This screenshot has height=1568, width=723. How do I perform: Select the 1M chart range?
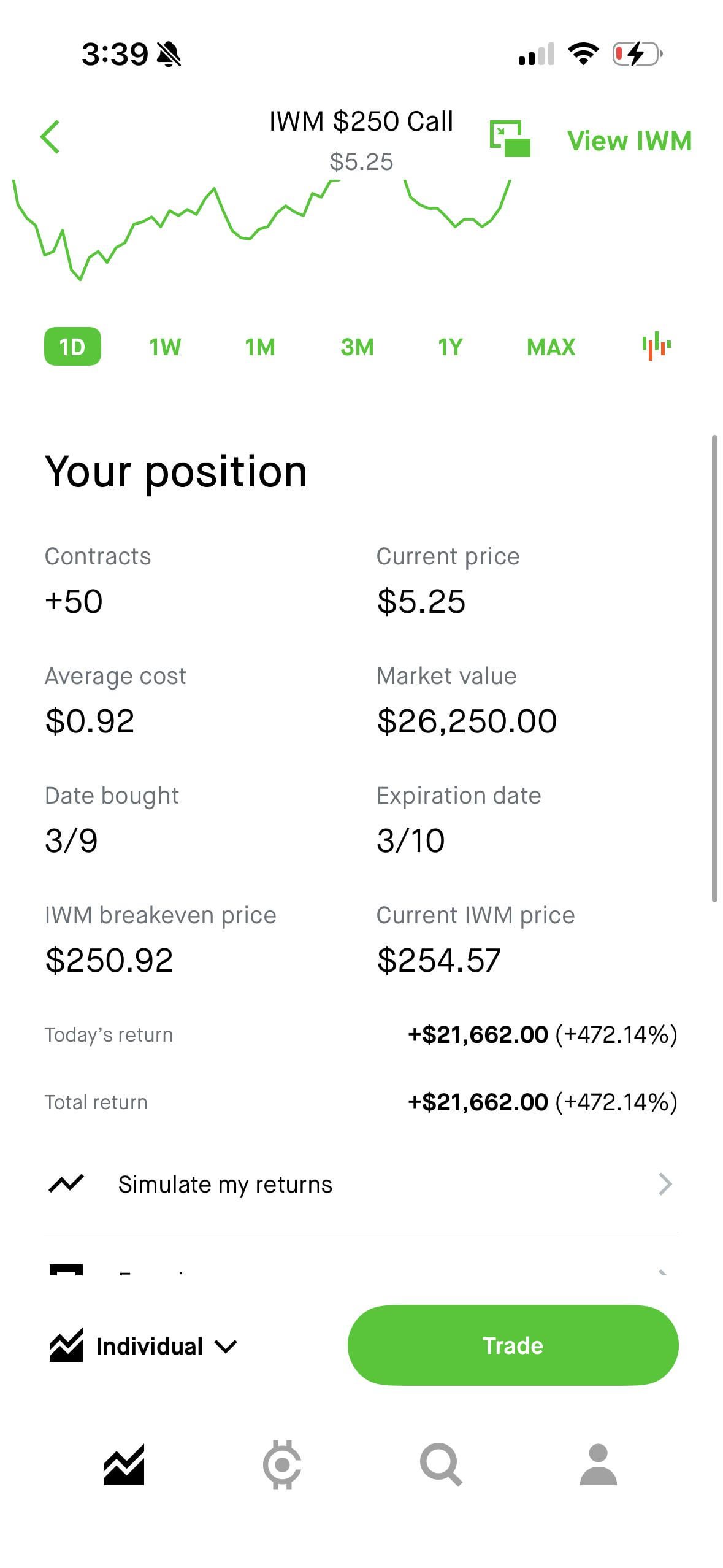[x=260, y=347]
